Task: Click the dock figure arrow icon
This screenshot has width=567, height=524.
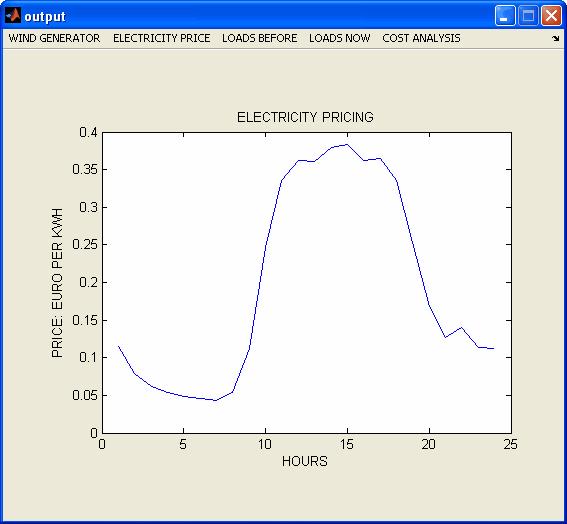Action: 555,38
